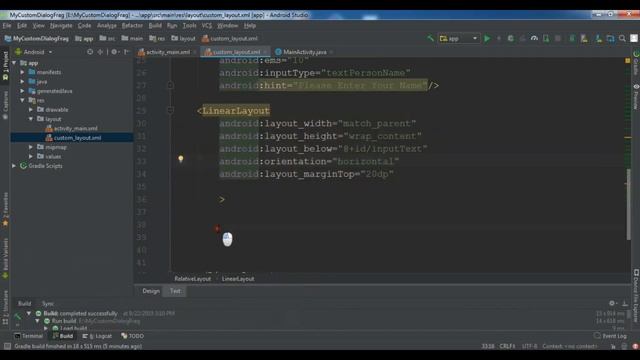Click the yellow warning marker above the editor scrollbar
The height and width of the screenshot is (360, 640).
[x=627, y=61]
